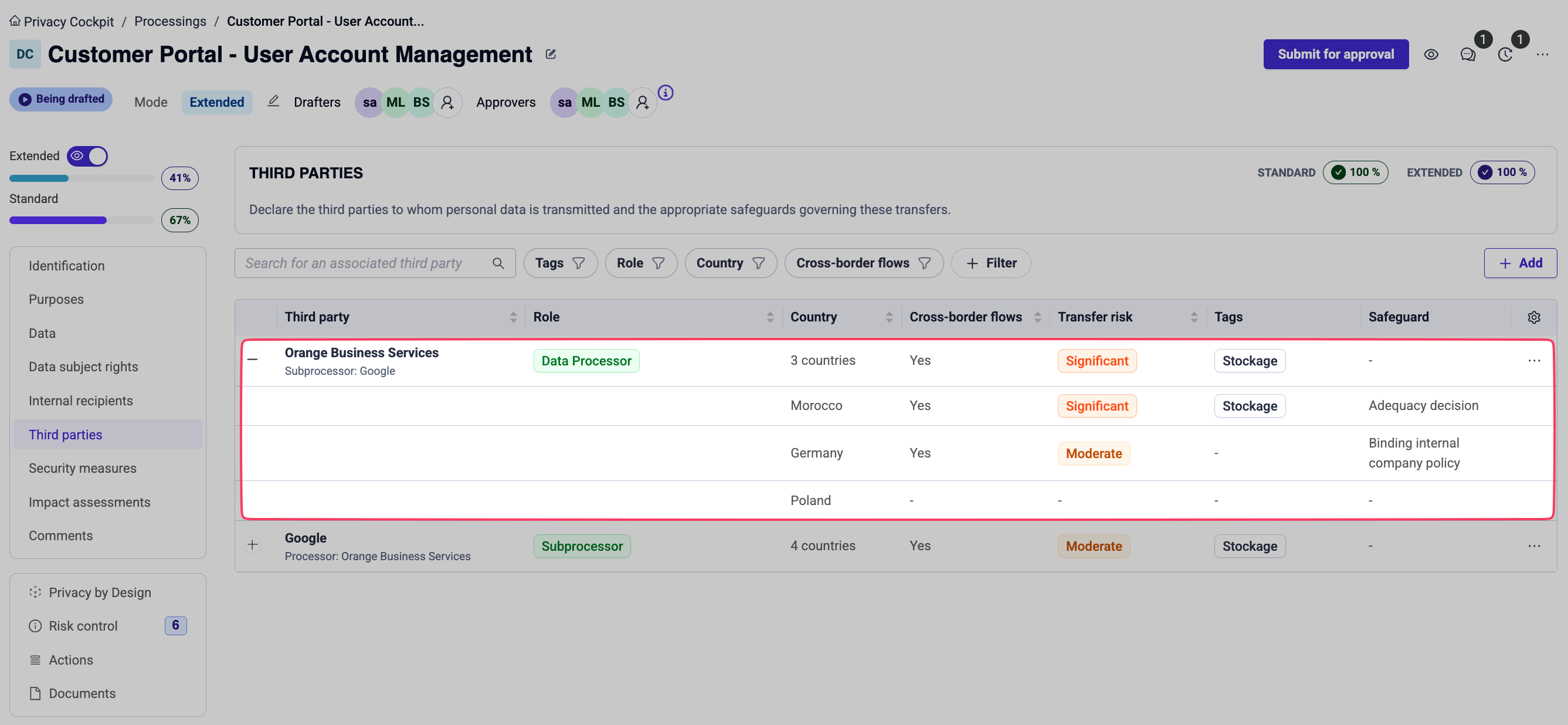Open the history clock icon
Image resolution: width=1568 pixels, height=725 pixels.
[x=1505, y=55]
